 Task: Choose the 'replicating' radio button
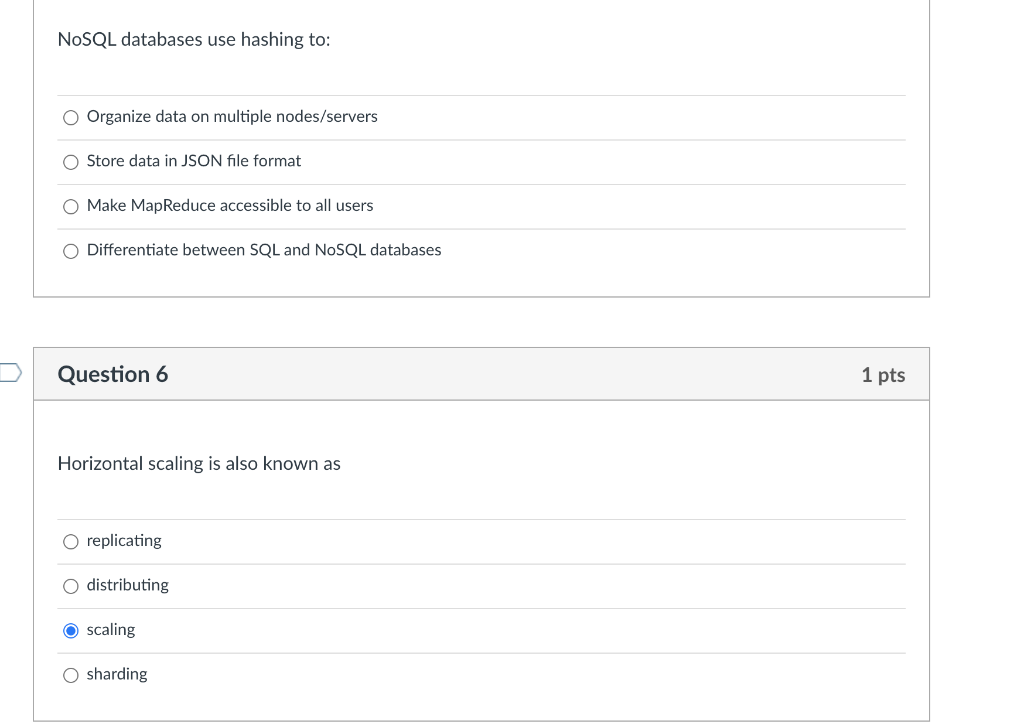coord(71,541)
